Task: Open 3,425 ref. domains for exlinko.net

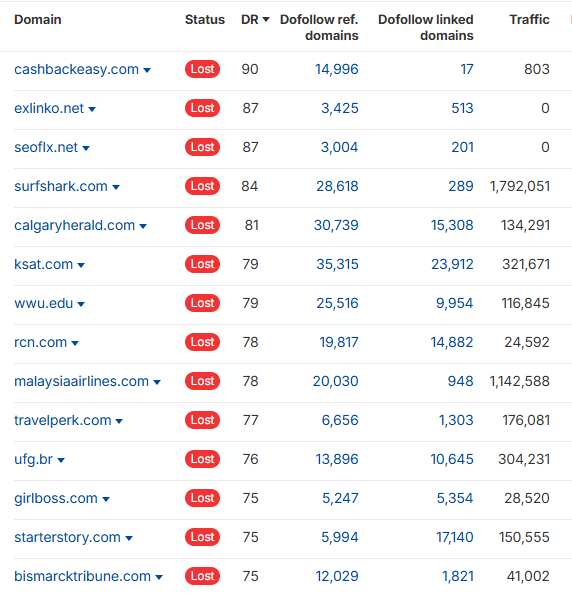Action: coord(340,108)
